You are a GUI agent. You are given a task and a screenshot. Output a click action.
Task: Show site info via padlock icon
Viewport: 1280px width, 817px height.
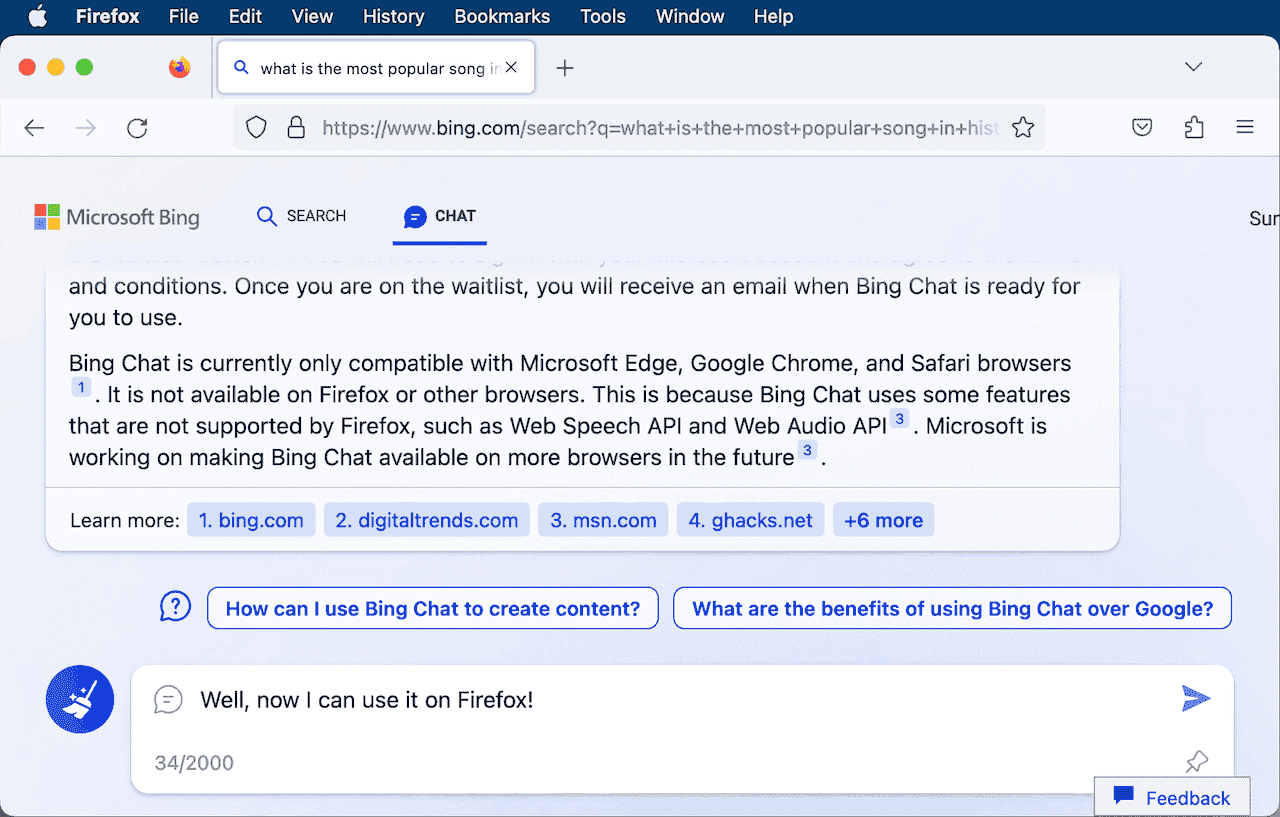295,128
